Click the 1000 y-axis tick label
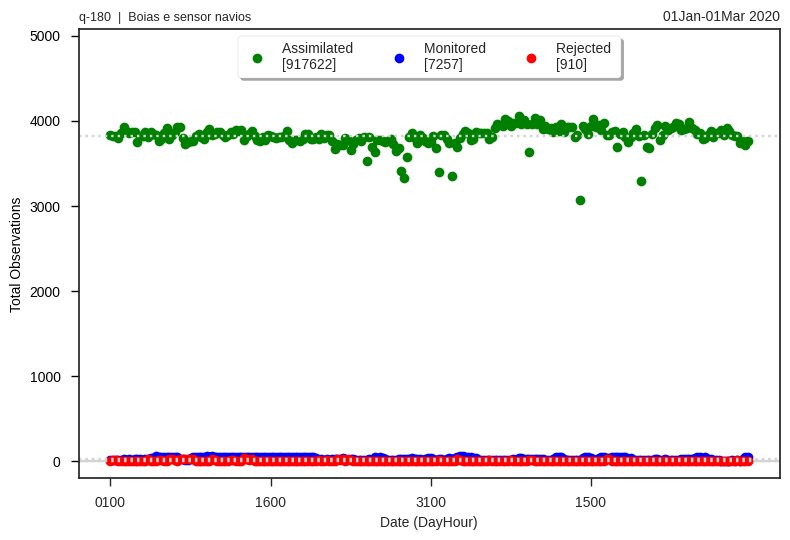790x540 pixels. (45, 377)
